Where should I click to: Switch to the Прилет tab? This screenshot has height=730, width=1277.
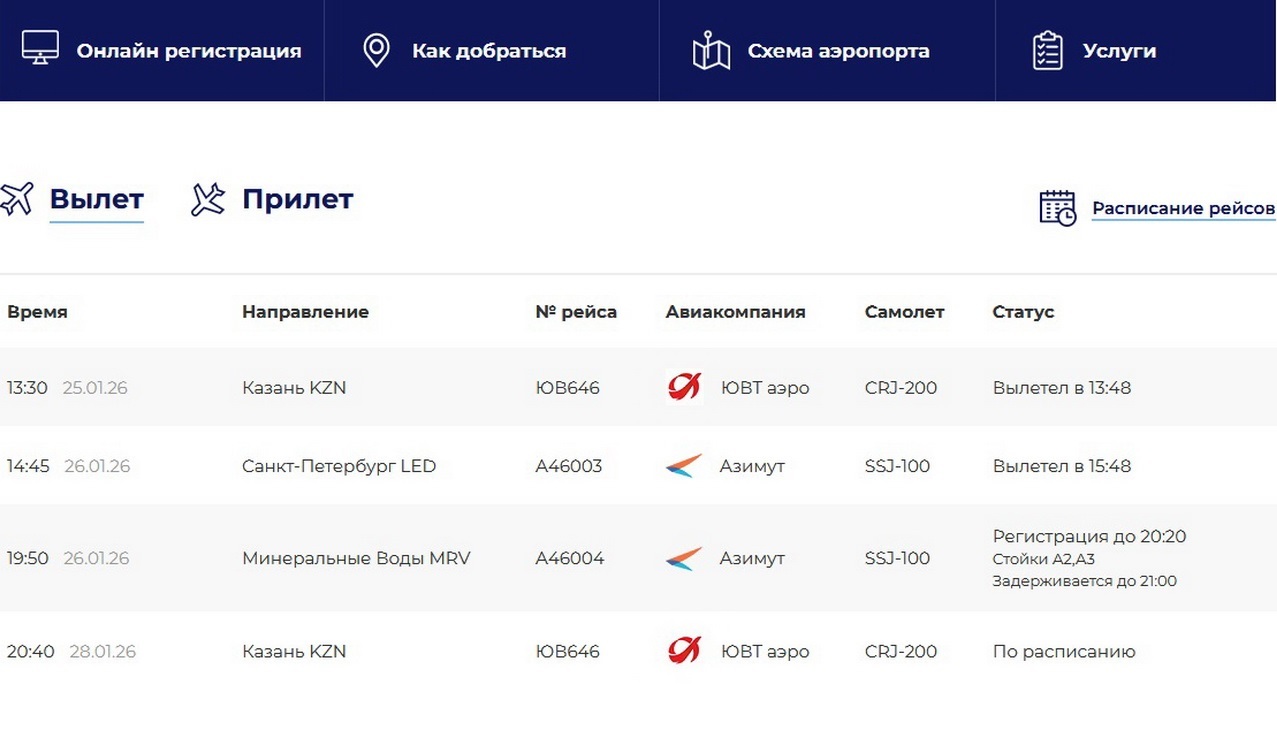[297, 199]
